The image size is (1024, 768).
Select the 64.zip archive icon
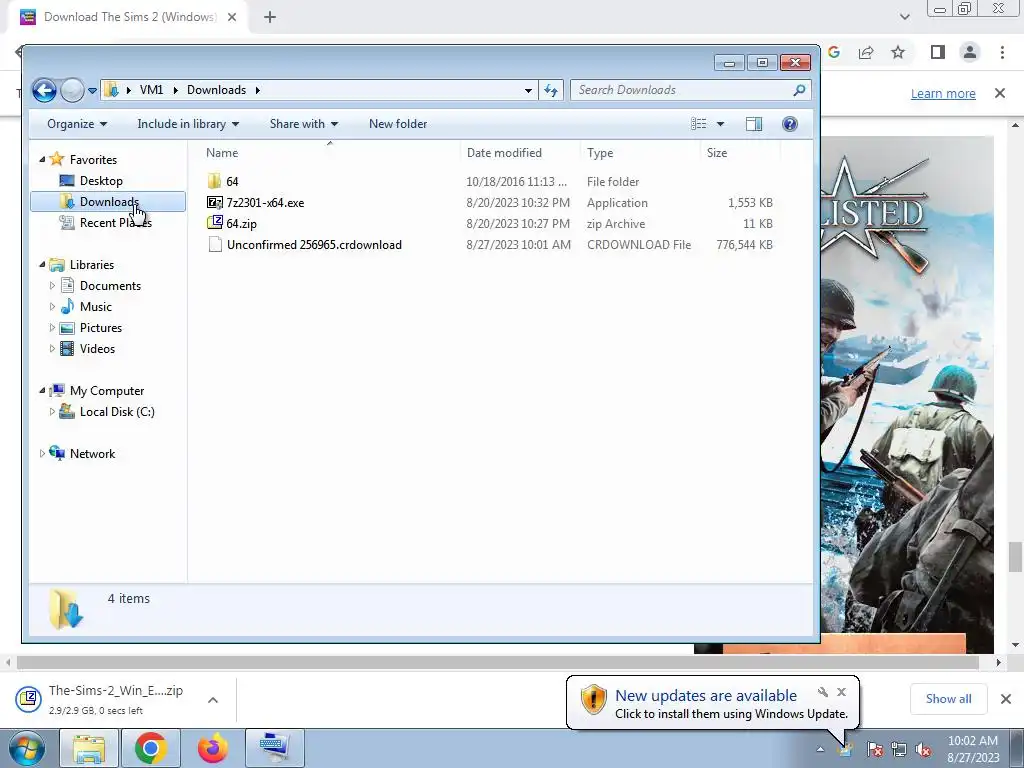pos(214,223)
